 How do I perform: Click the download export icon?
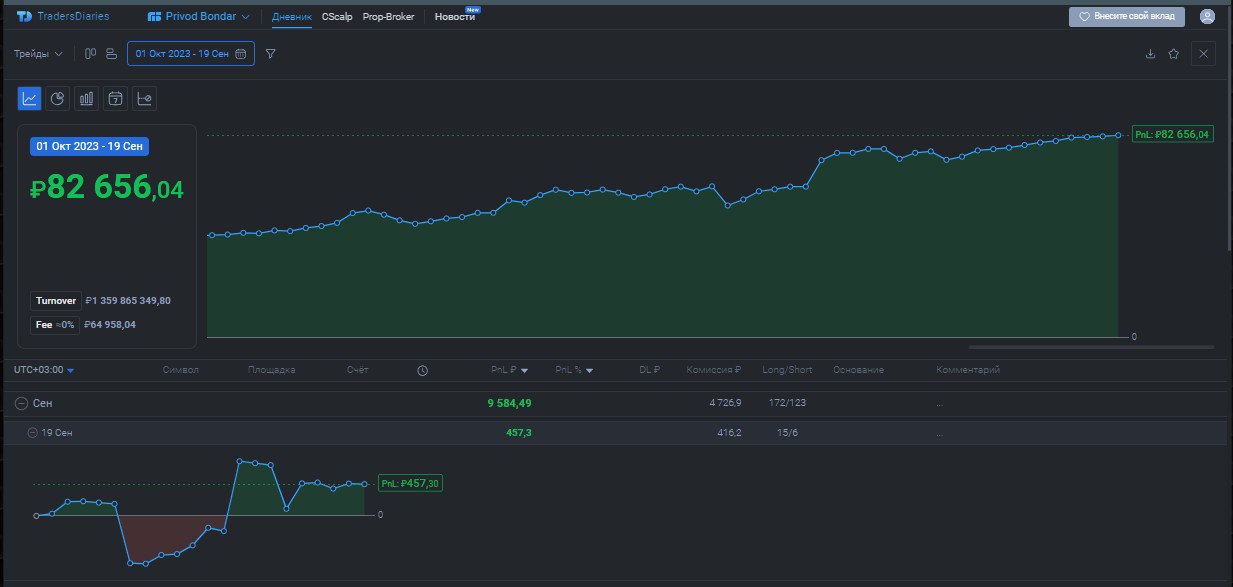1150,54
